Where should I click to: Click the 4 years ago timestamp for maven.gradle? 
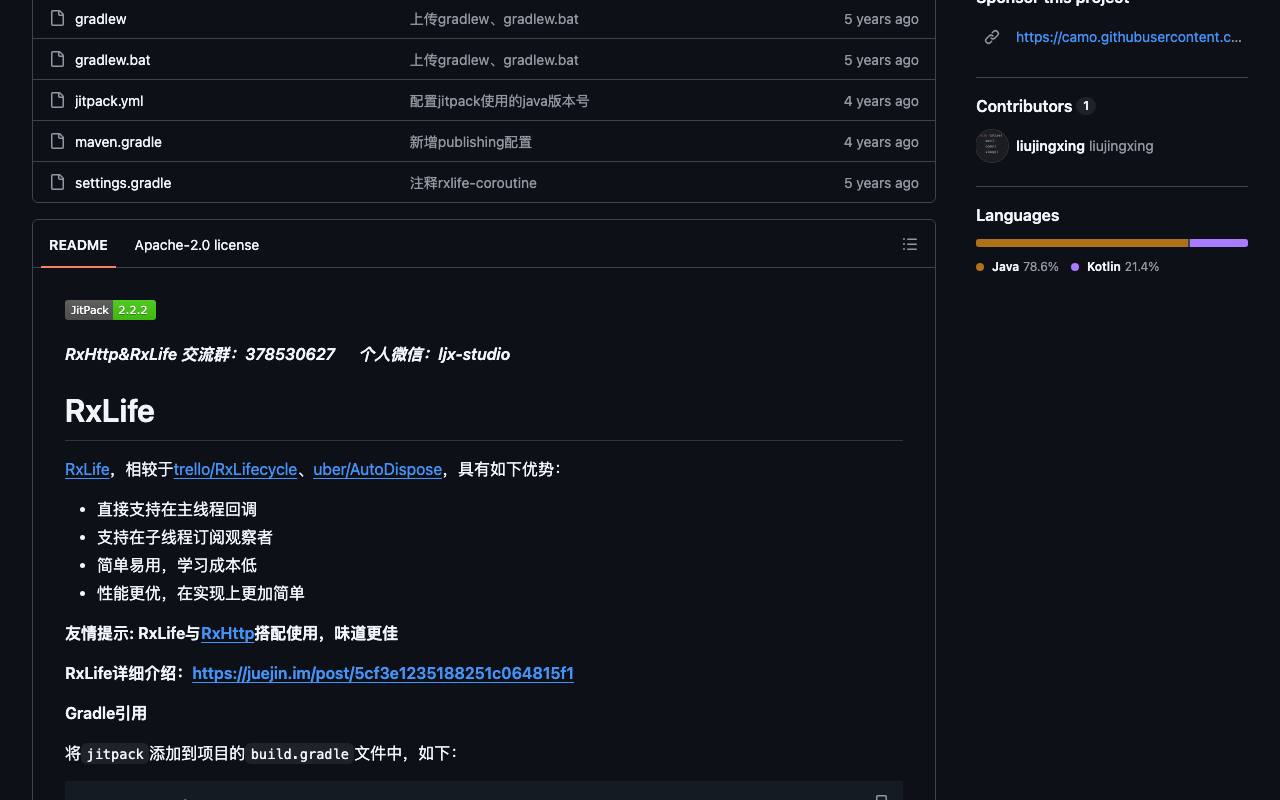[881, 142]
